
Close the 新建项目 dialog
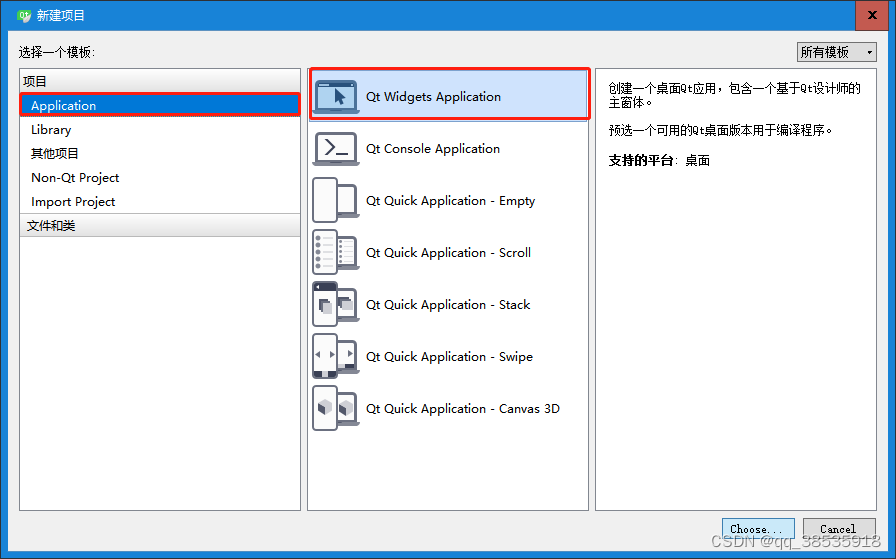click(872, 15)
